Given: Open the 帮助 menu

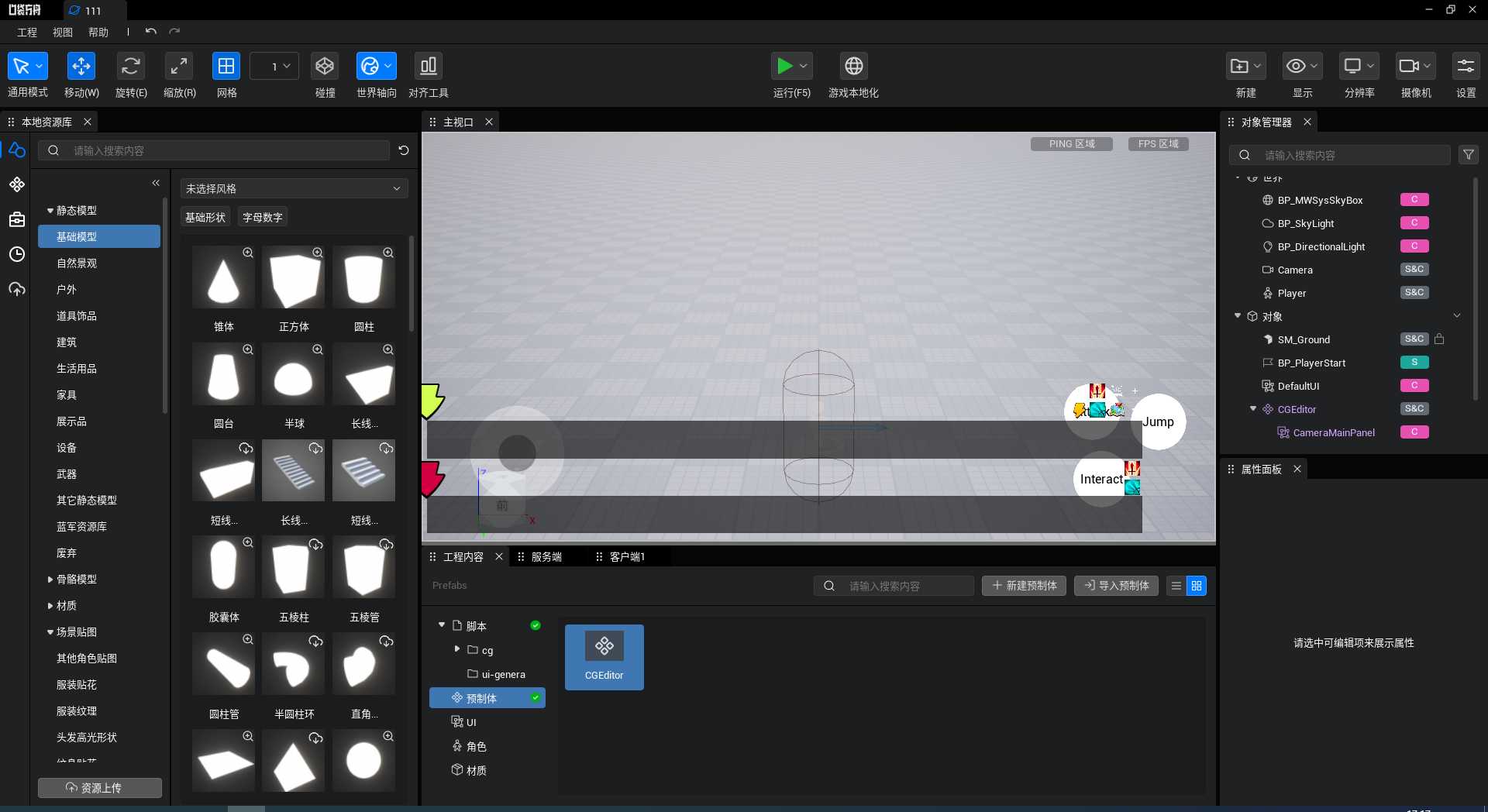Looking at the screenshot, I should click(x=98, y=32).
